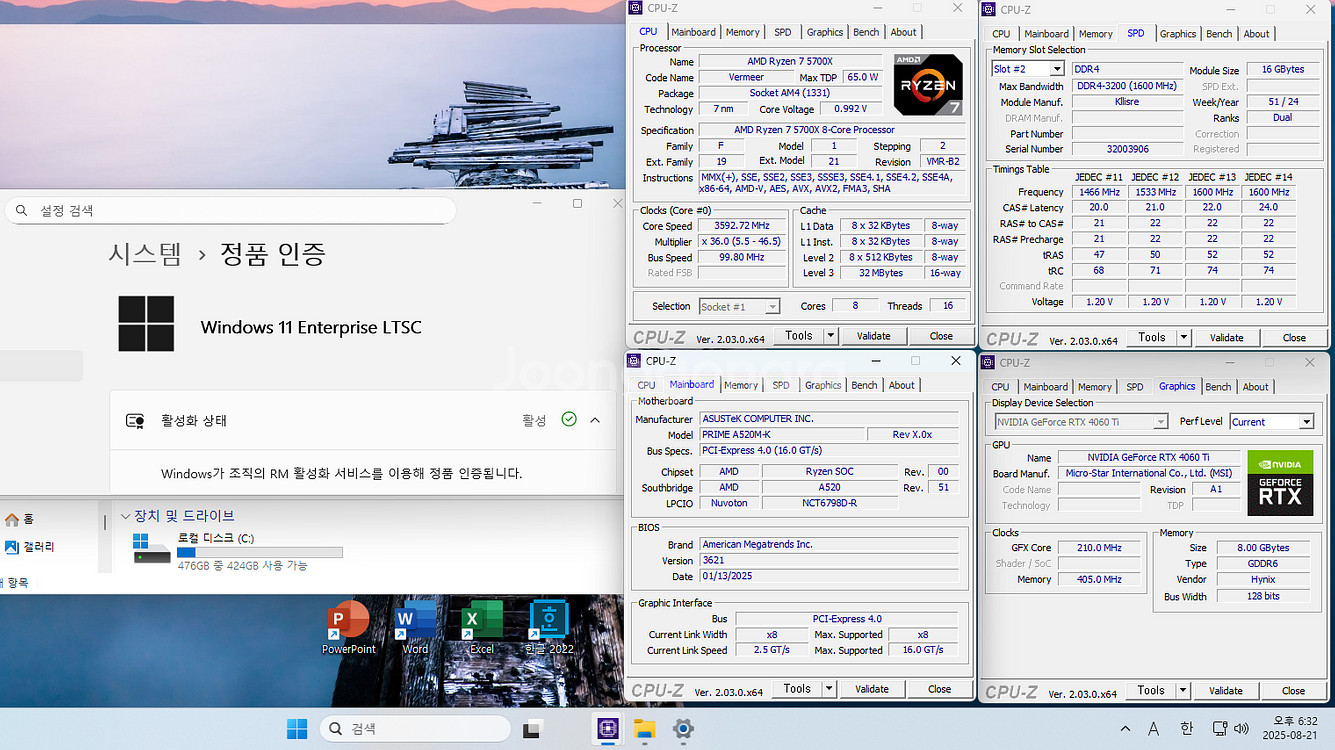Click the volume icon in system tray
1335x750 pixels.
point(1241,729)
